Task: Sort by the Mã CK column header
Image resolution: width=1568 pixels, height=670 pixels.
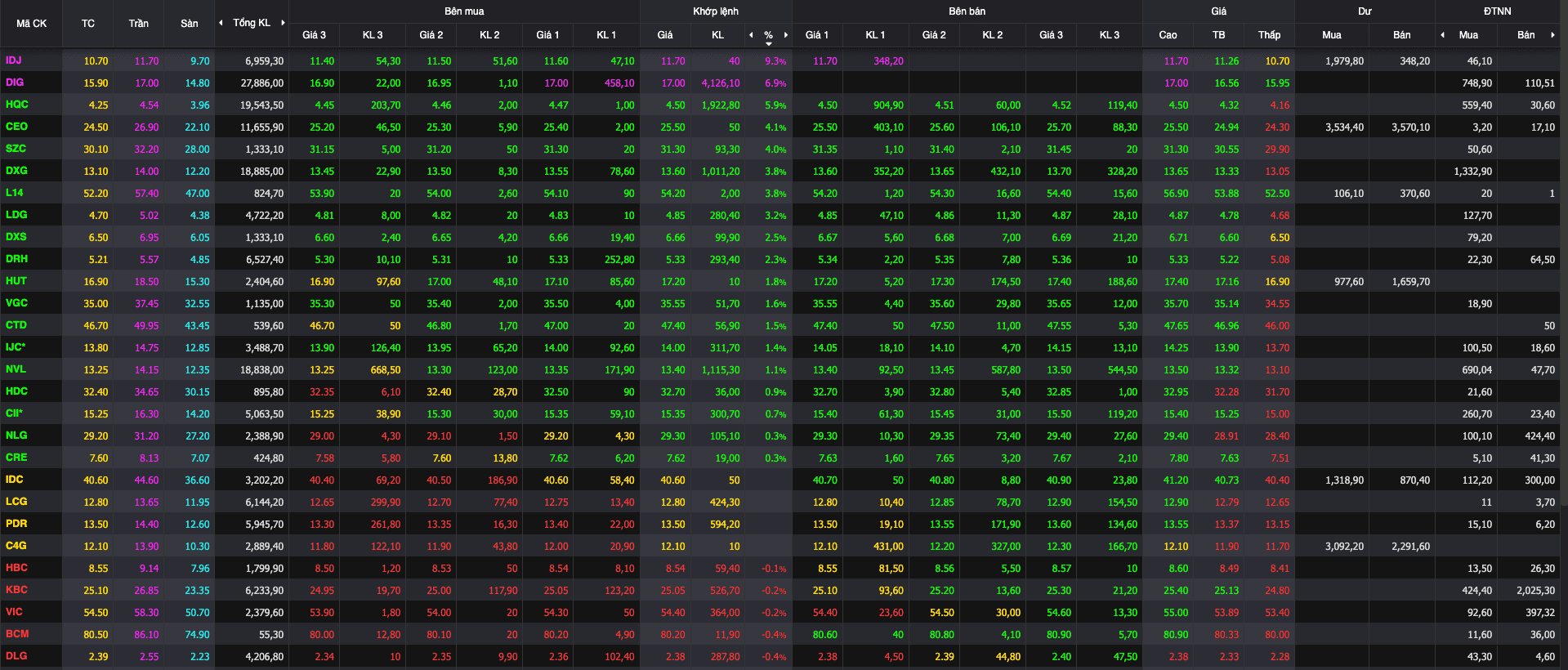Action: [x=31, y=24]
